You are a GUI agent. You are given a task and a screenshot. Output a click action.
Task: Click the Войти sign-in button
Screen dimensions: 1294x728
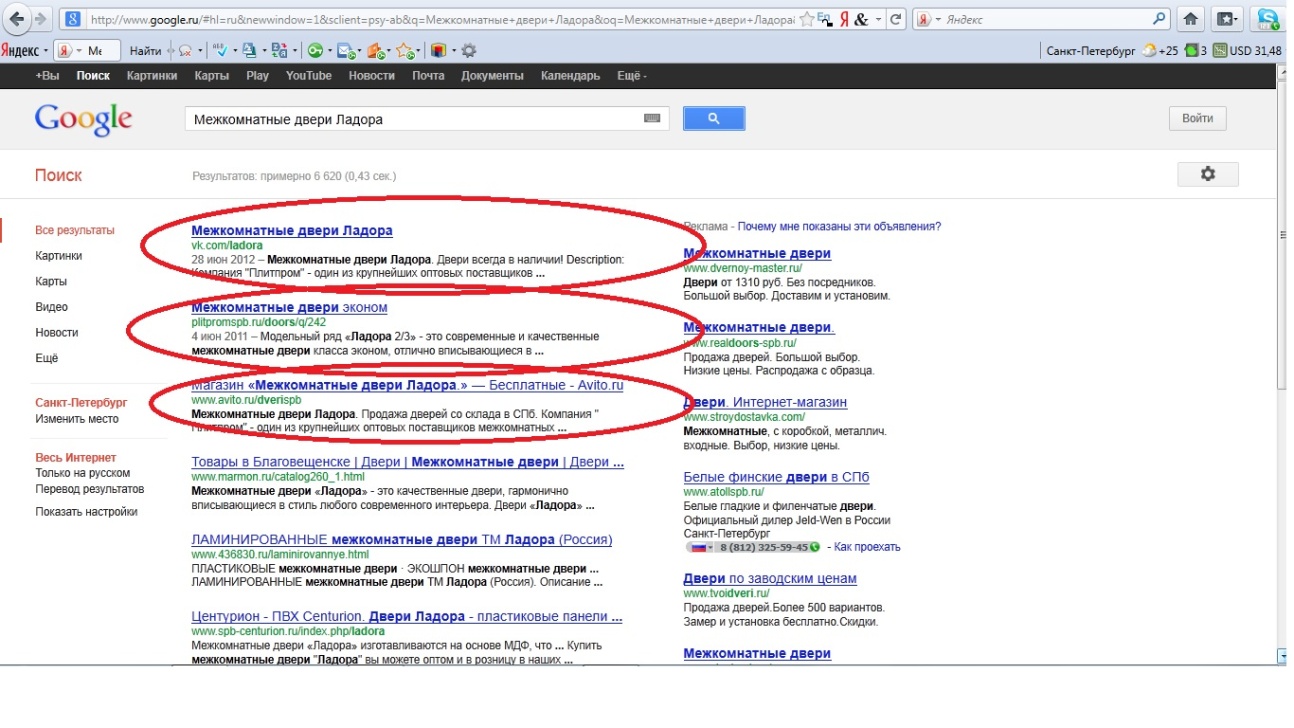tap(1197, 118)
